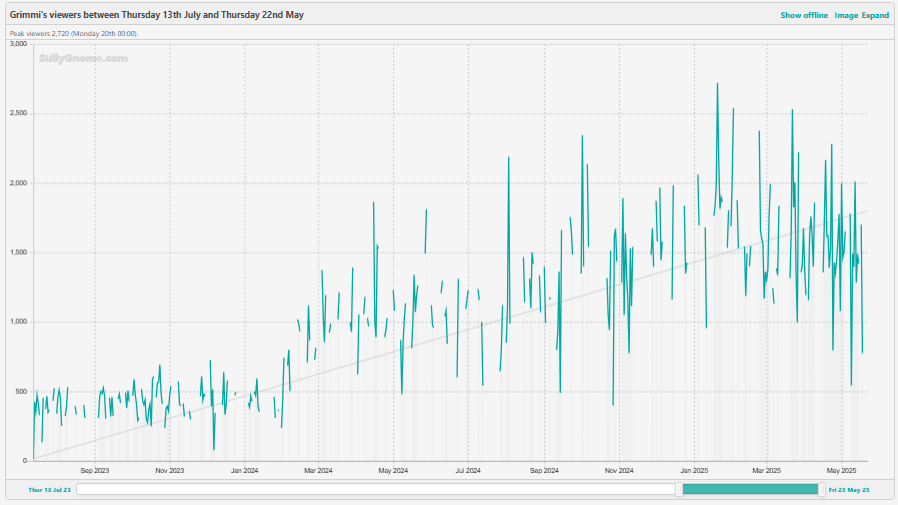
Task: Click the right handle of the date range slider
Action: [x=822, y=489]
